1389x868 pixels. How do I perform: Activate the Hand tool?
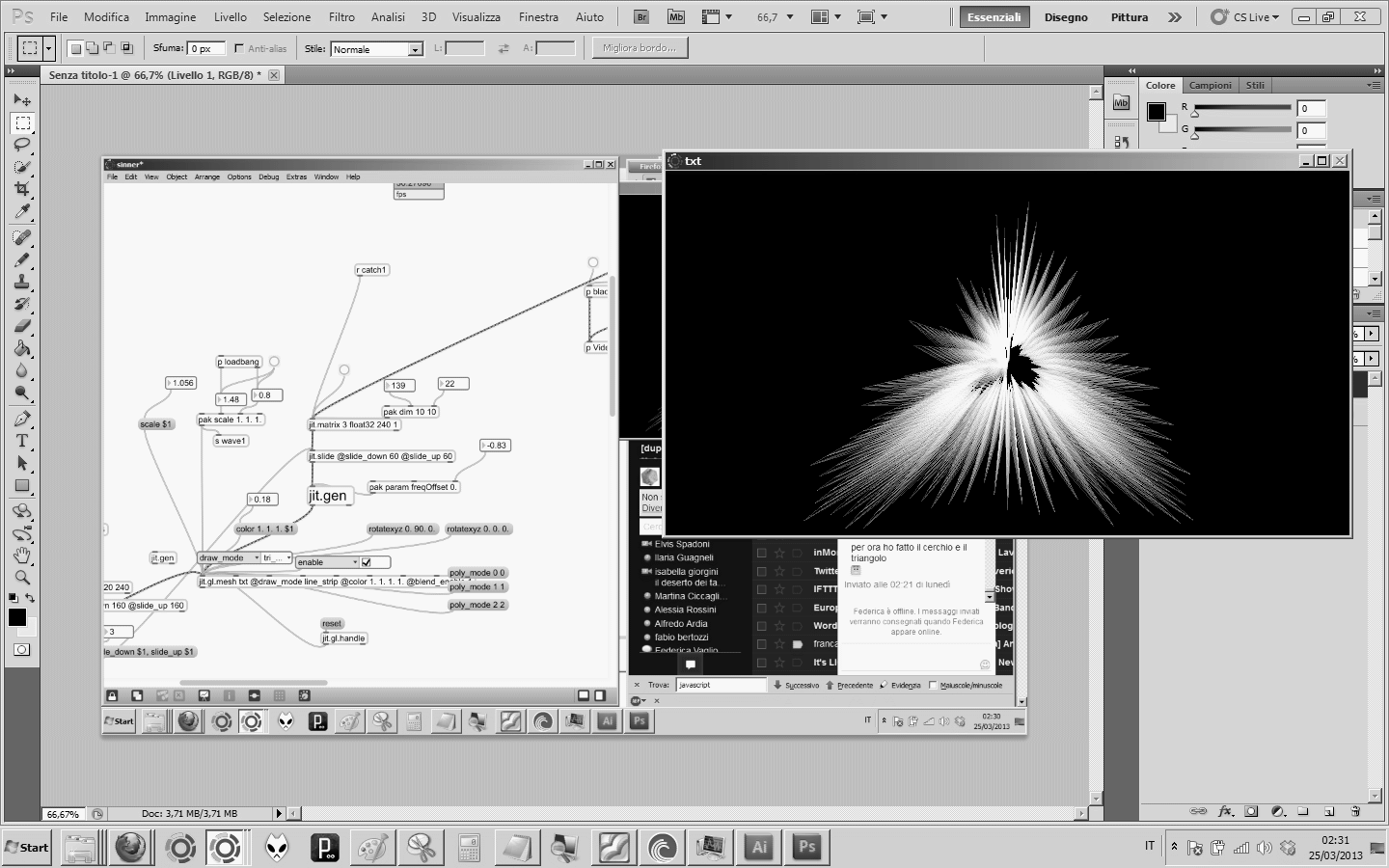(22, 555)
